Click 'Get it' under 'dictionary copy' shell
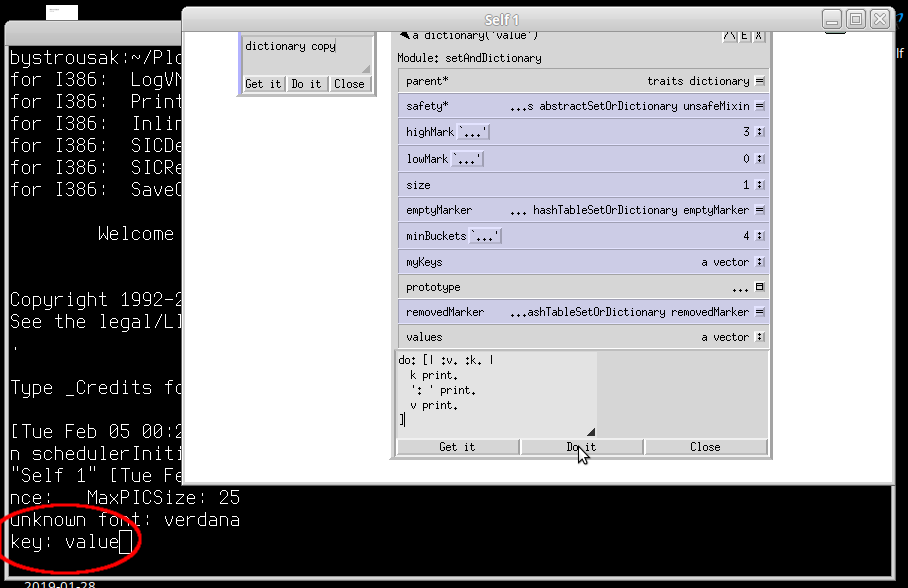The image size is (908, 588). 263,83
